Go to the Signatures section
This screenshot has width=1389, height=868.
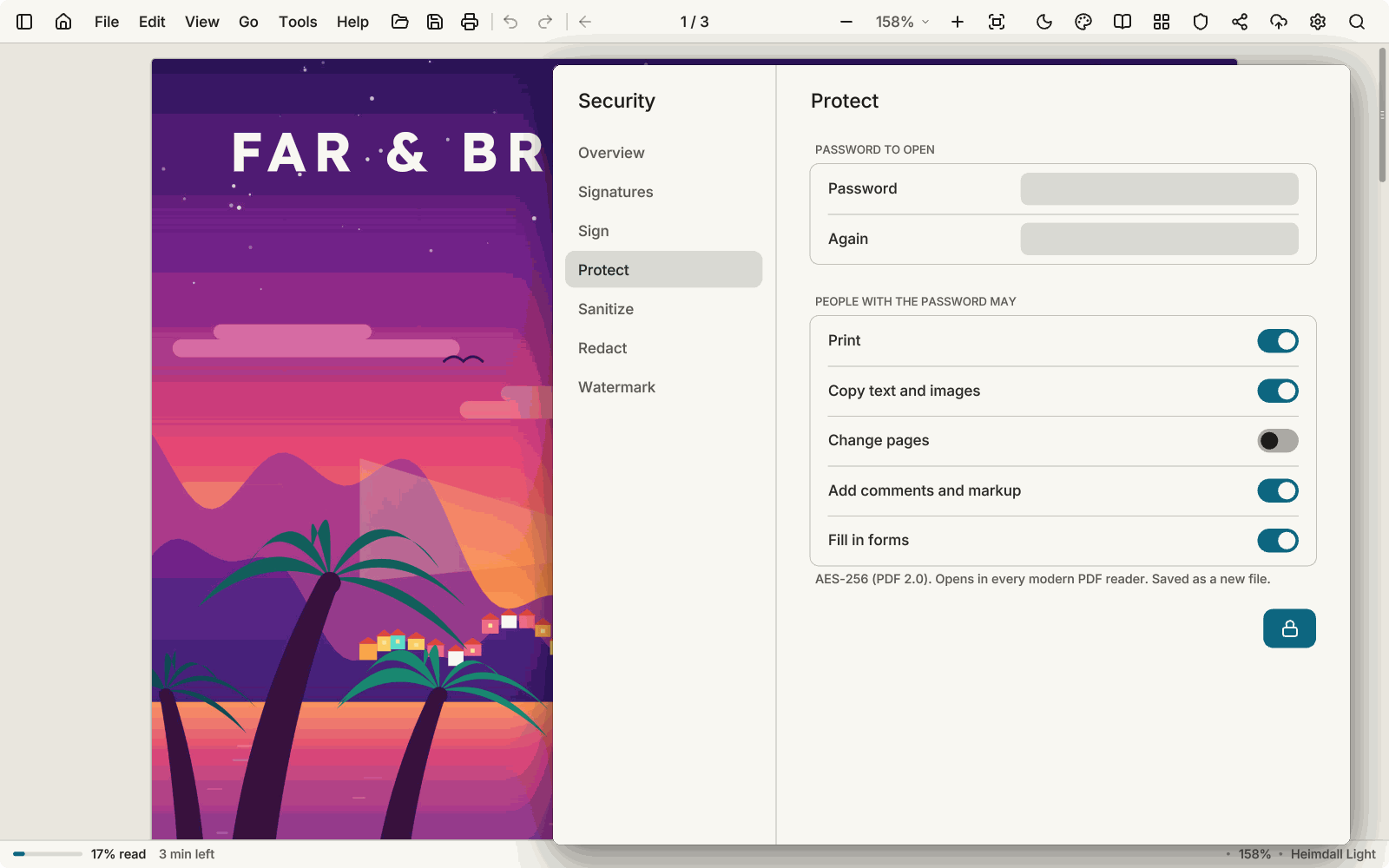(663, 192)
